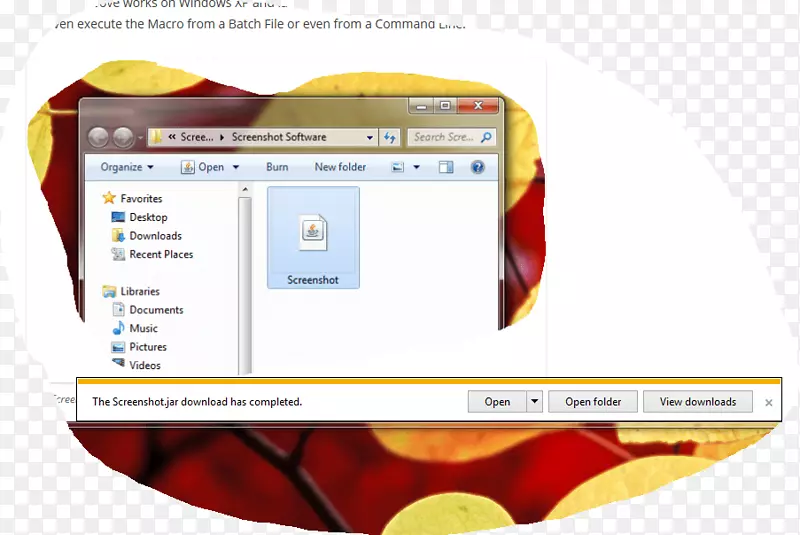800x535 pixels.
Task: Open the Music library in sidebar
Action: coord(143,328)
